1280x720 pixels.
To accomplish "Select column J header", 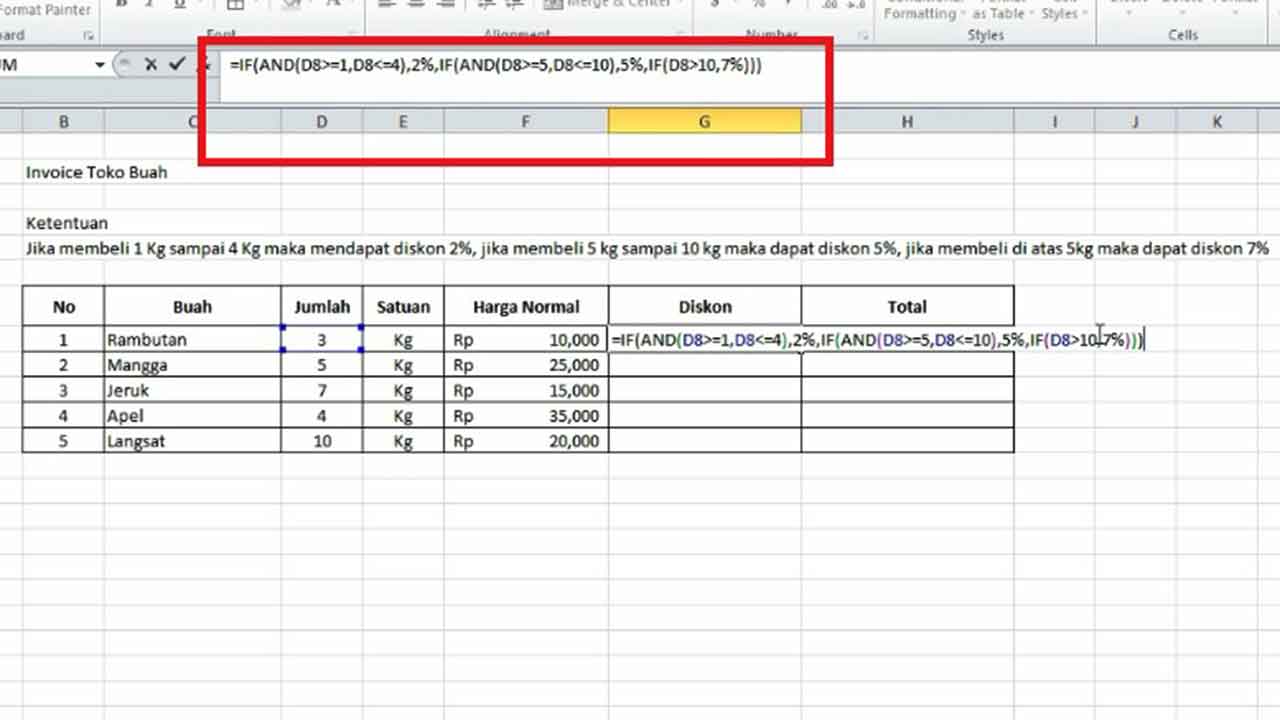I will [1135, 121].
